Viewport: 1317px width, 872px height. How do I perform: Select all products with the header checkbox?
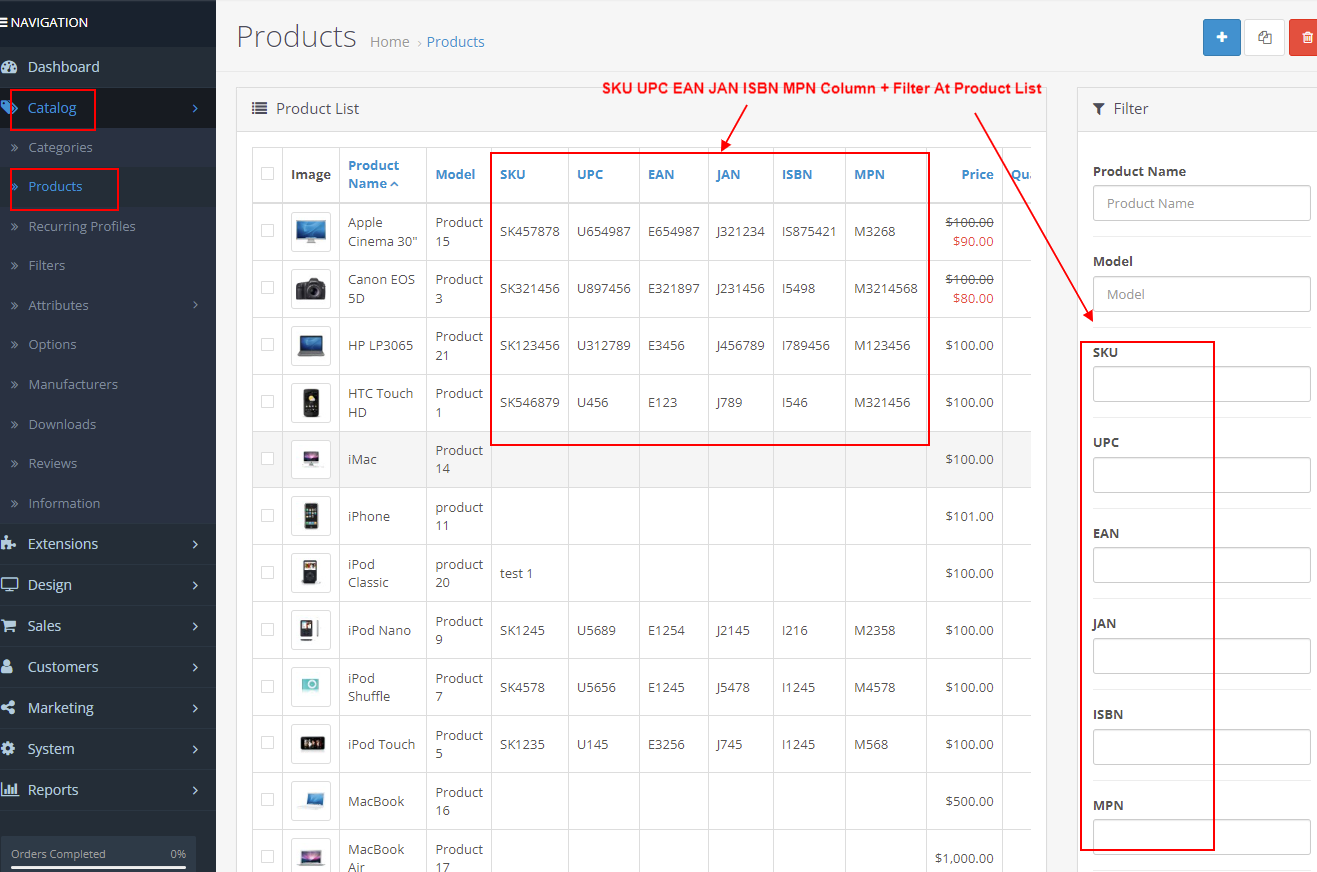point(267,172)
